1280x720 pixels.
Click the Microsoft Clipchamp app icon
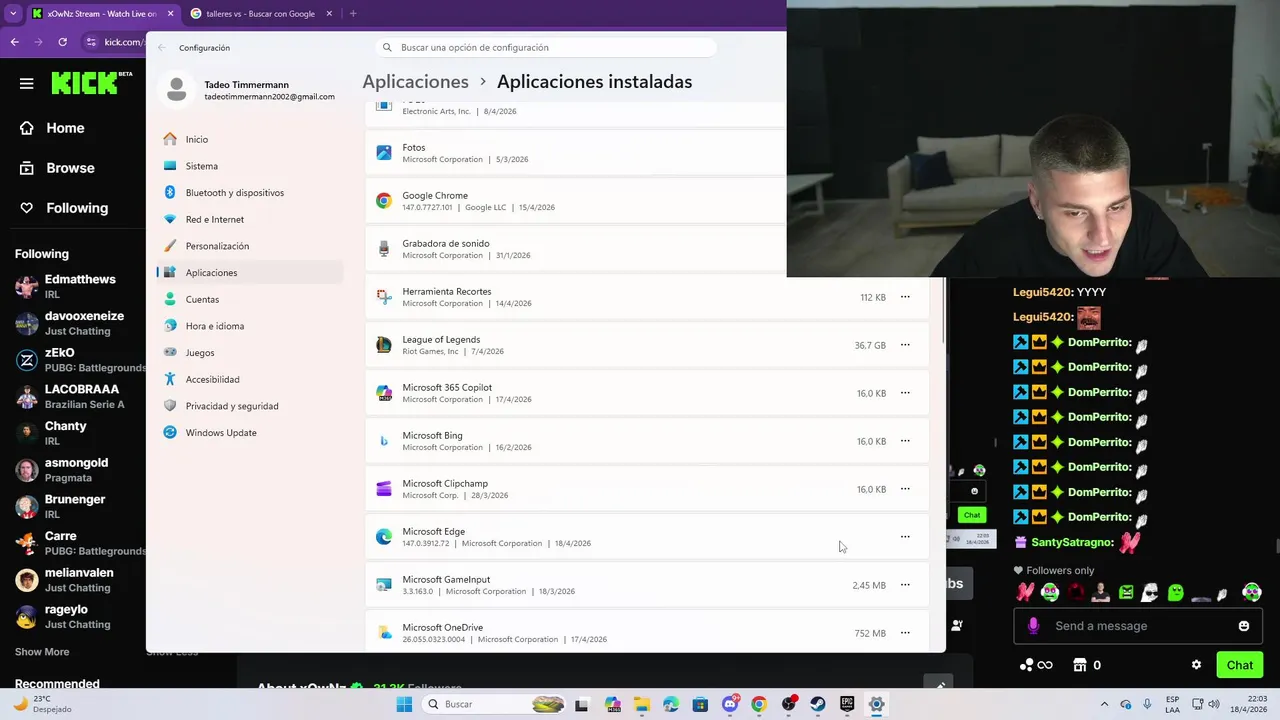(x=384, y=489)
